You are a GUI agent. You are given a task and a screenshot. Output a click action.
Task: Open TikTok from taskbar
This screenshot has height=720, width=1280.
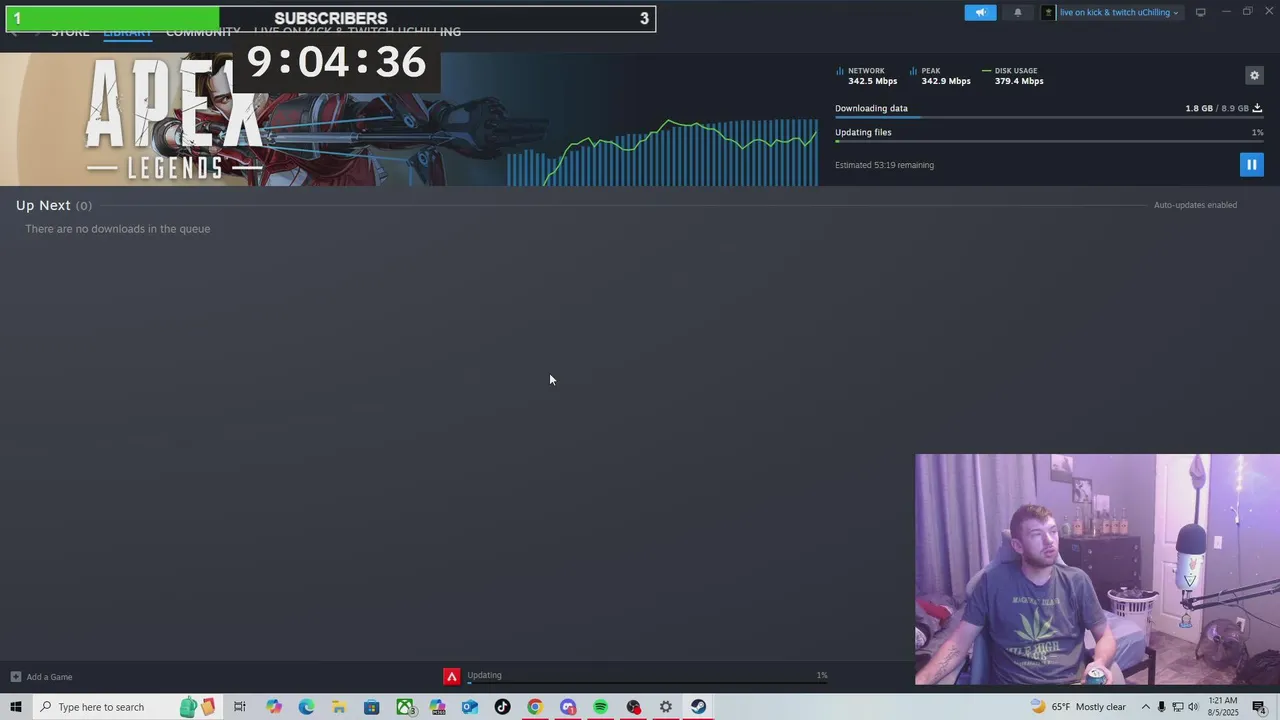tap(502, 707)
